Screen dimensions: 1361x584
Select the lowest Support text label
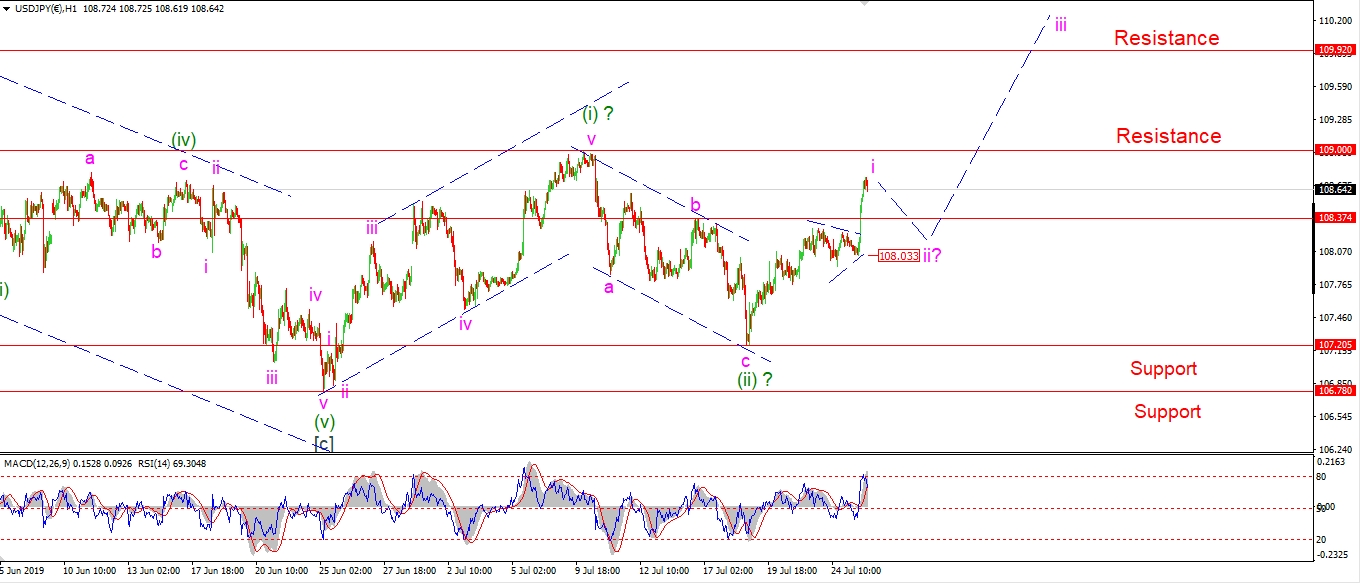[1167, 411]
